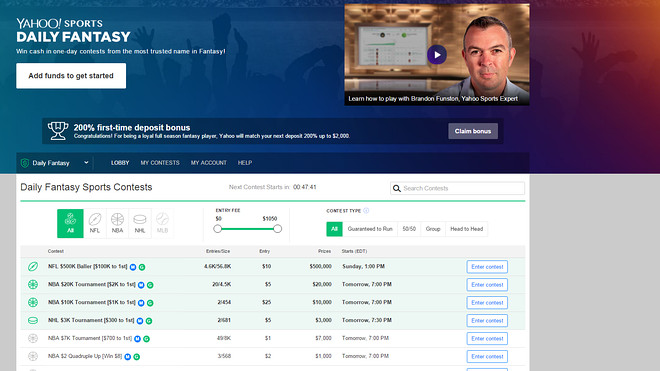
Task: Sort by Entries/Size column header
Action: pyautogui.click(x=218, y=251)
